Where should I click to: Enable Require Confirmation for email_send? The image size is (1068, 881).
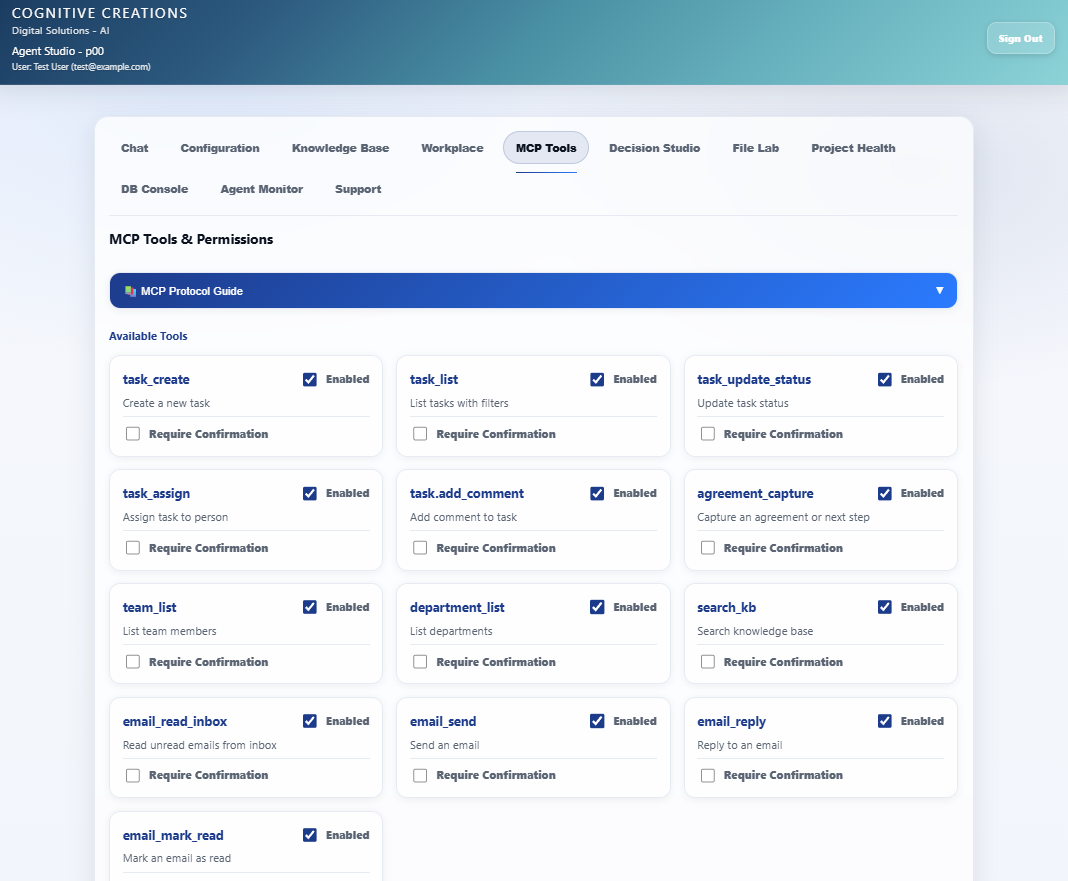tap(419, 775)
